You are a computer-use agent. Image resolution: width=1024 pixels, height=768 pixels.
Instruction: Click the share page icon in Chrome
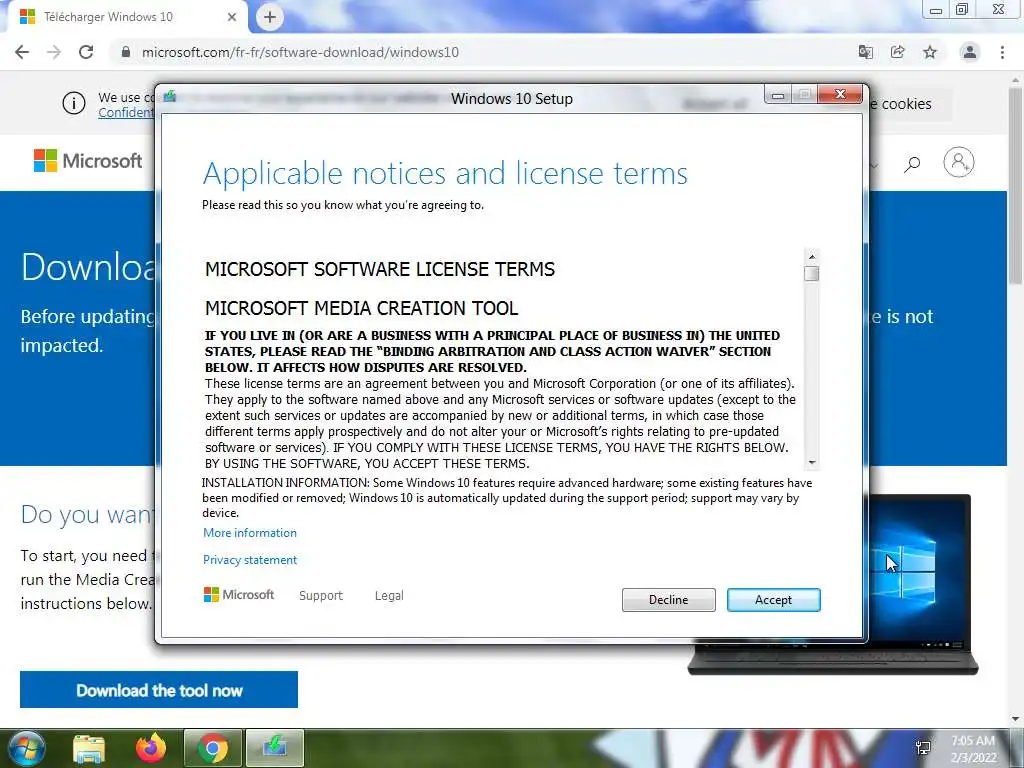tap(897, 52)
